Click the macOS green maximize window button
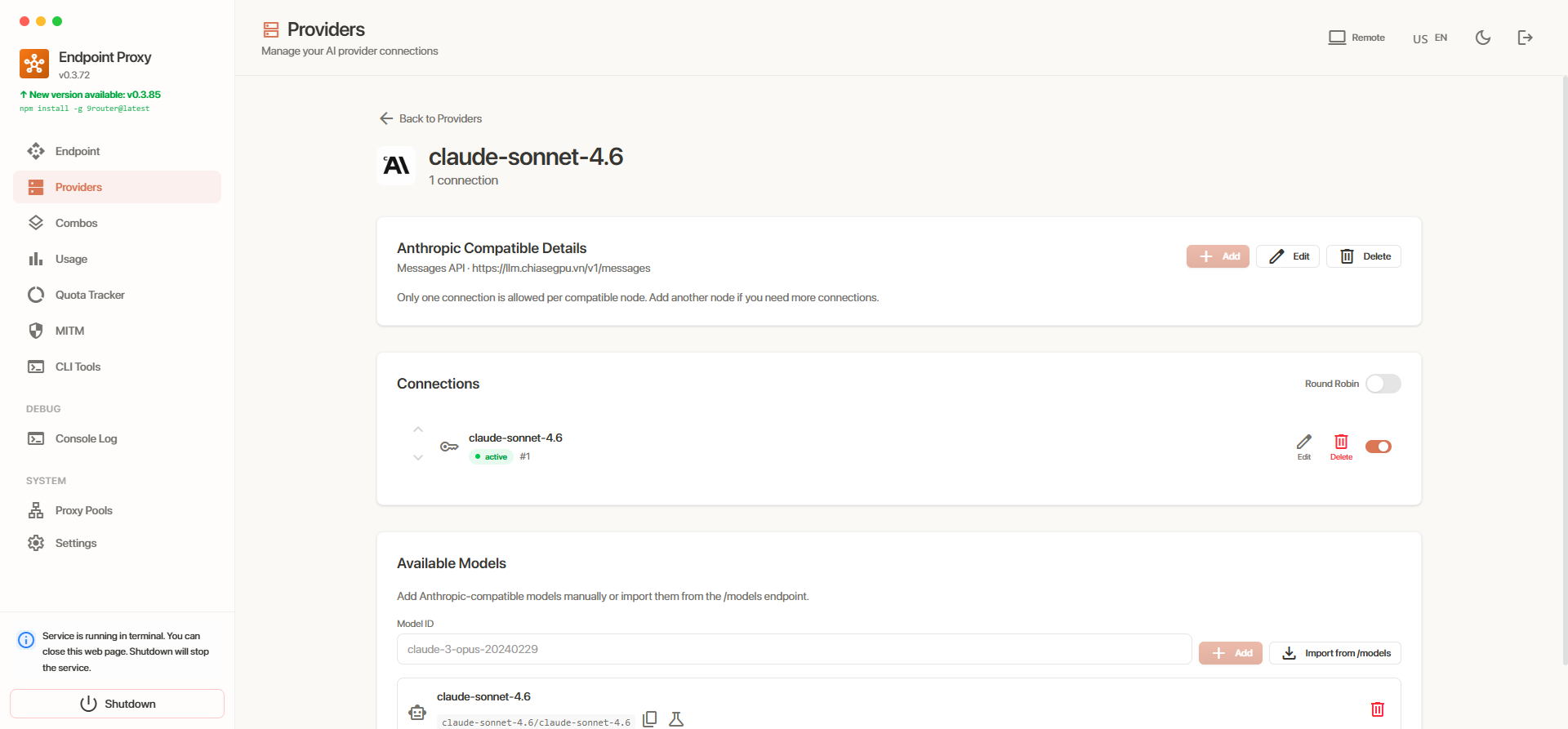Screen dimensions: 1568x729 [57, 21]
